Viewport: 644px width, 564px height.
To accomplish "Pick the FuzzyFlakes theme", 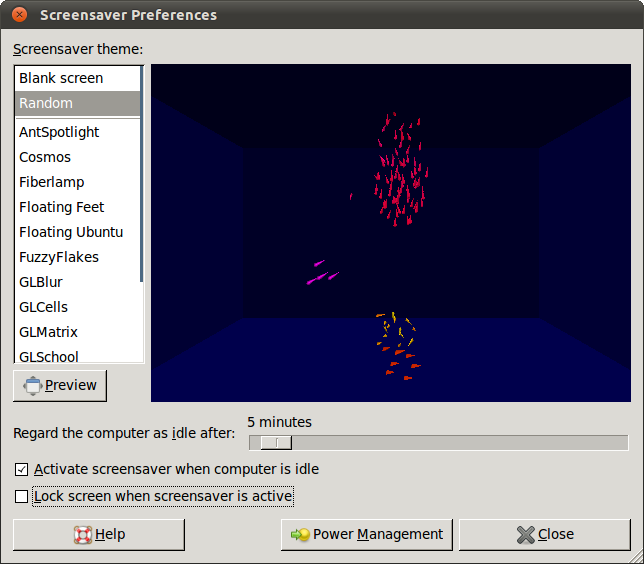I will pyautogui.click(x=59, y=257).
